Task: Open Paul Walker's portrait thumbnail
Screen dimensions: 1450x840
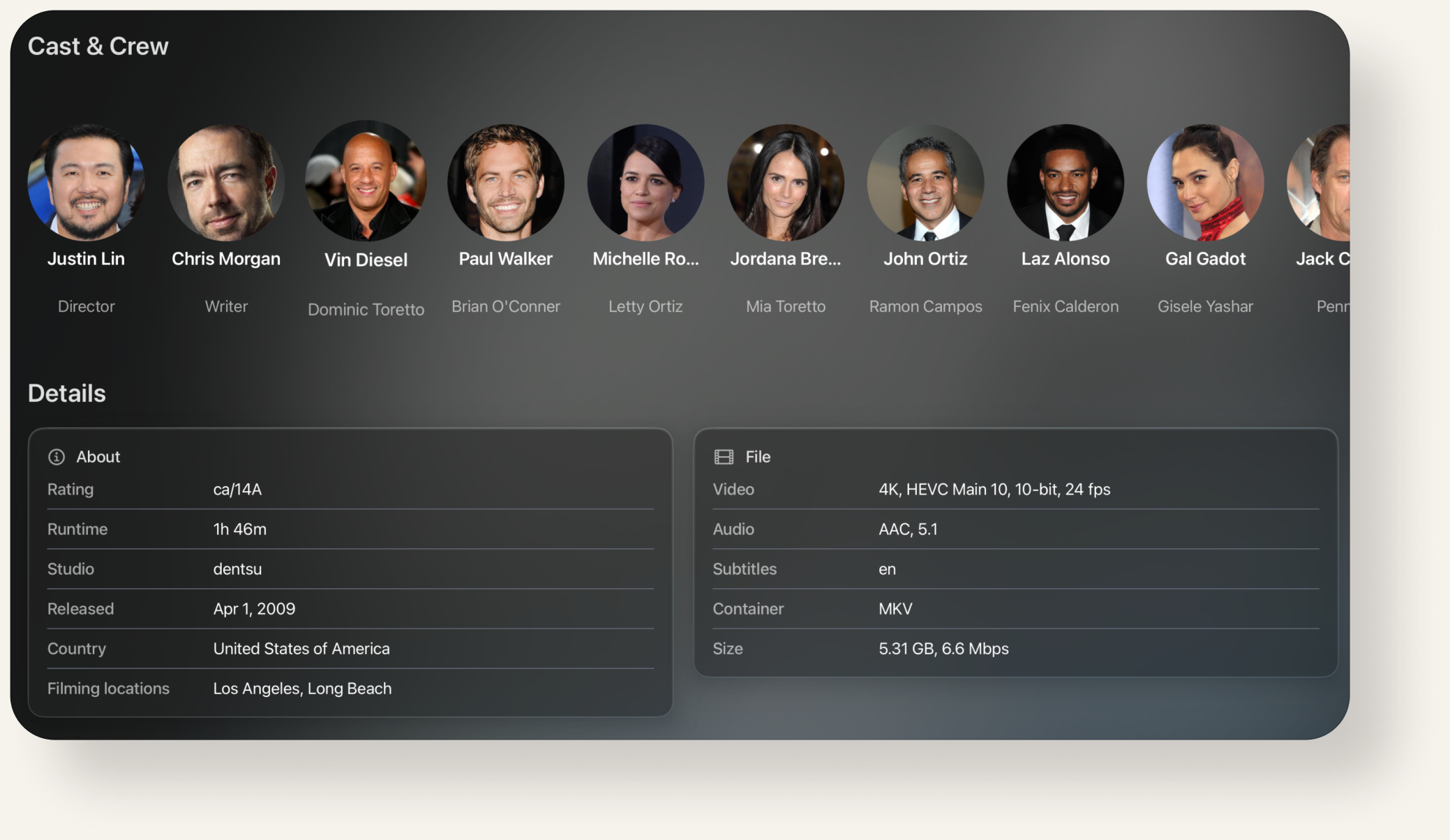Action: pyautogui.click(x=506, y=183)
